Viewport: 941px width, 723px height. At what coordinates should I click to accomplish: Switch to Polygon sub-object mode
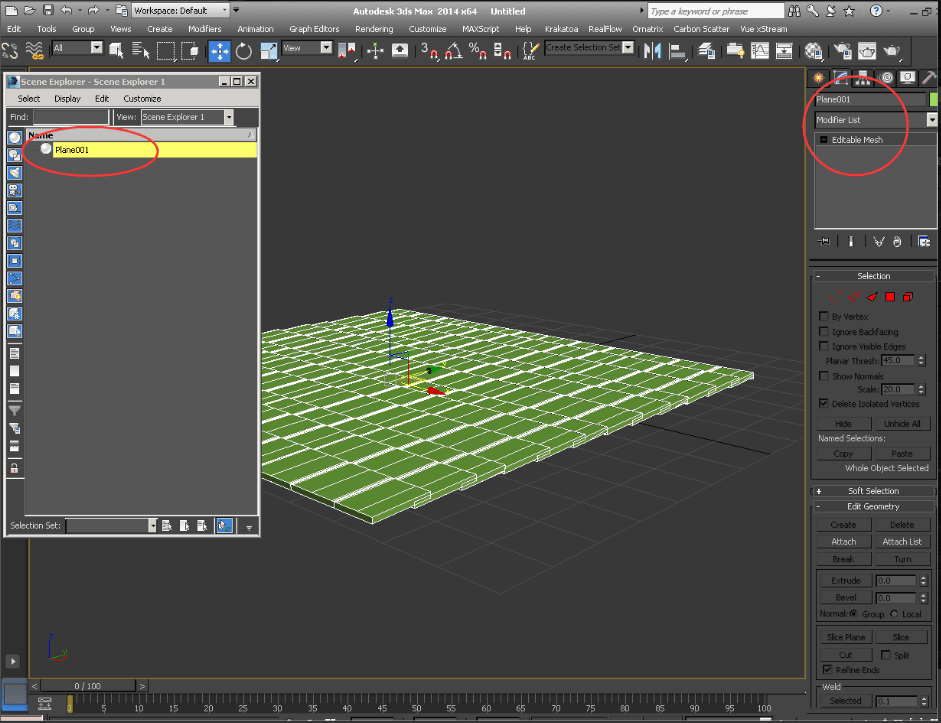click(x=890, y=297)
